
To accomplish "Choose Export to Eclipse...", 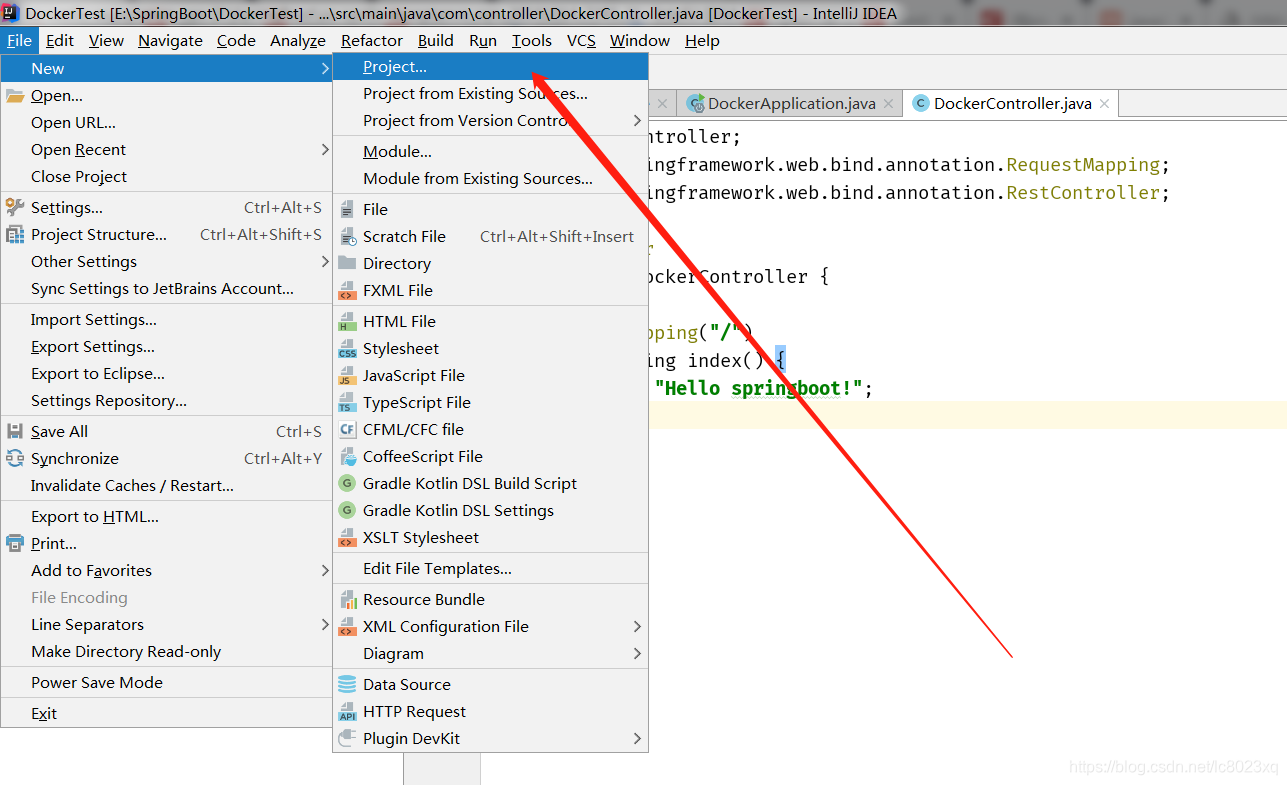I will coord(166,373).
